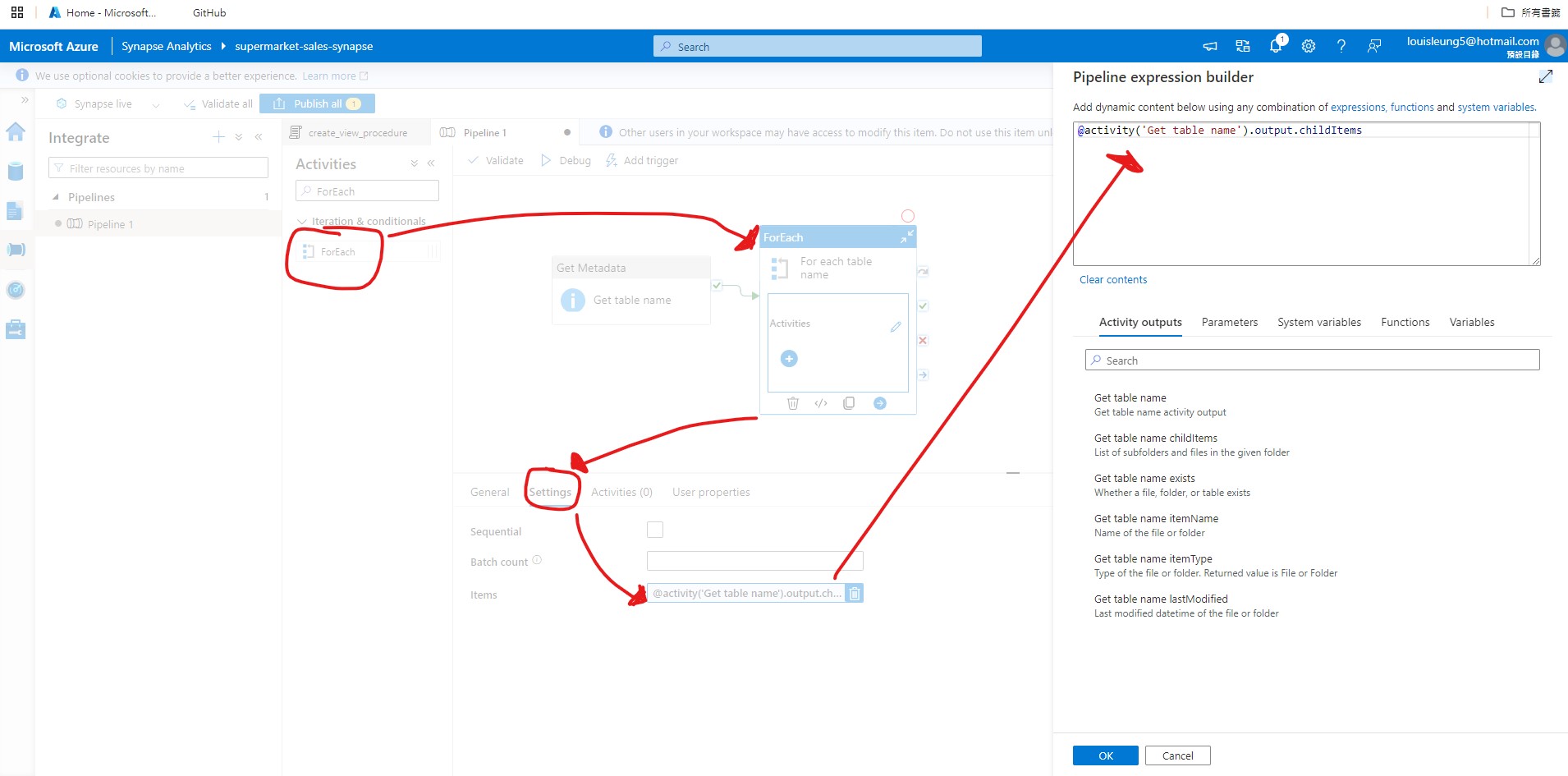Toggle the notifications bell icon
The height and width of the screenshot is (776, 1568).
pos(1275,46)
